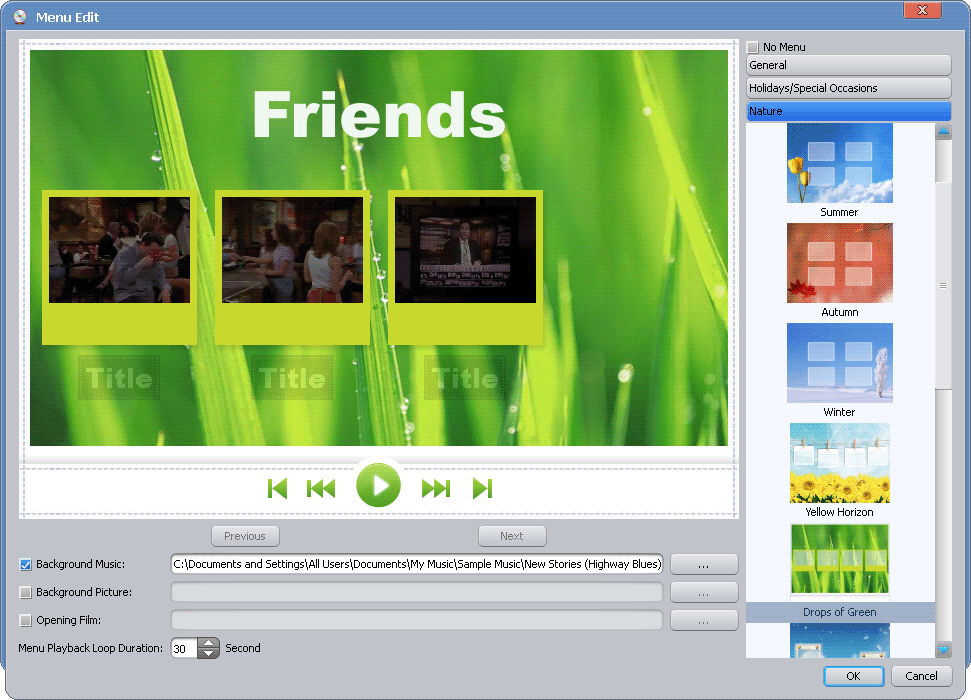The height and width of the screenshot is (700, 971).
Task: Browse for a background picture file
Action: (704, 593)
